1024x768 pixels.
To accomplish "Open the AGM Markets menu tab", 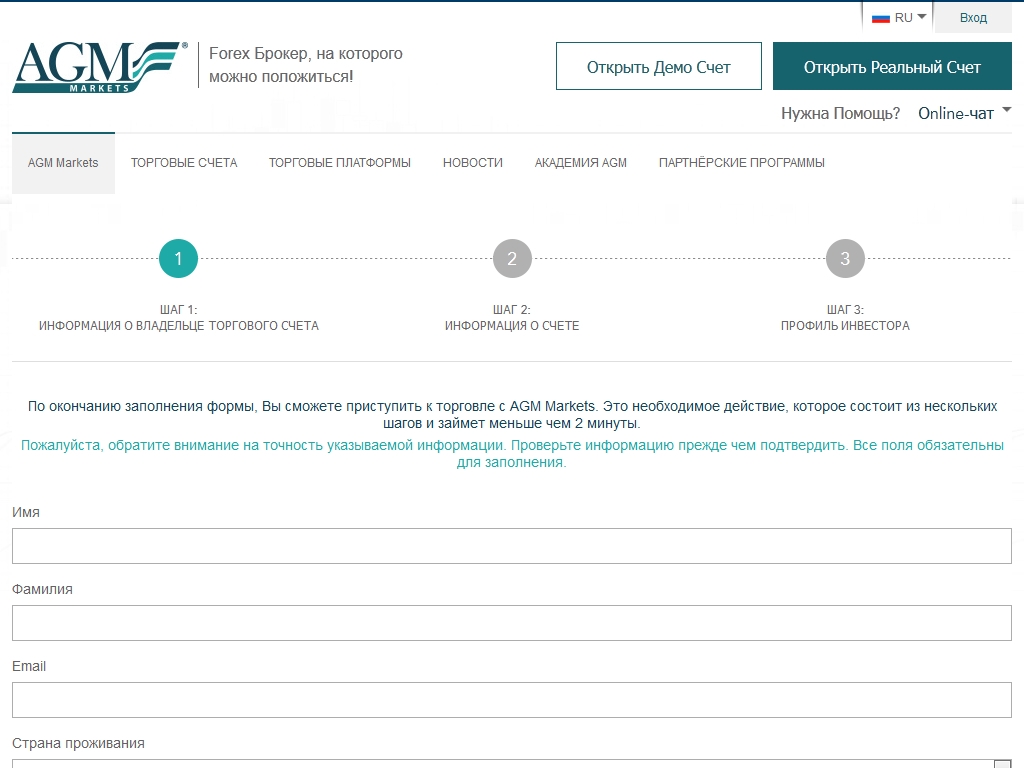I will (63, 163).
